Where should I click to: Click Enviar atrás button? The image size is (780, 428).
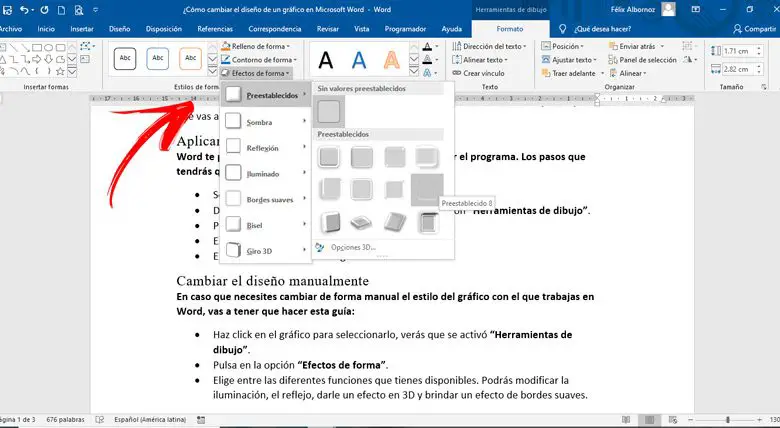(x=632, y=46)
